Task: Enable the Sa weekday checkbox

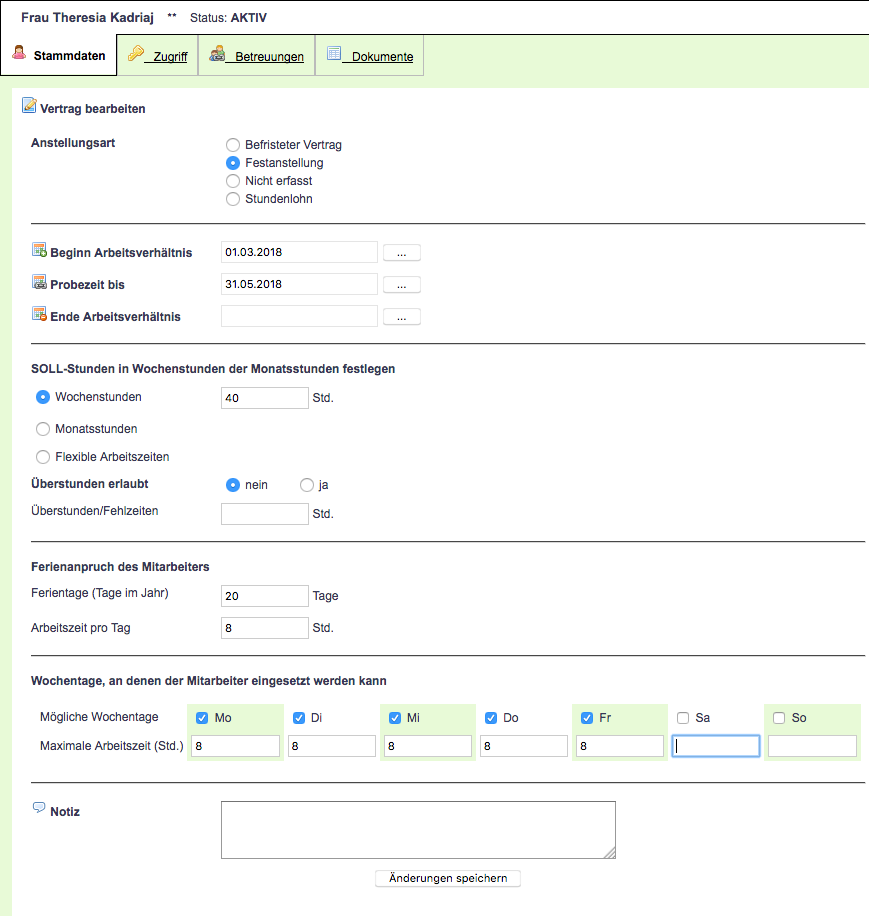Action: click(683, 718)
